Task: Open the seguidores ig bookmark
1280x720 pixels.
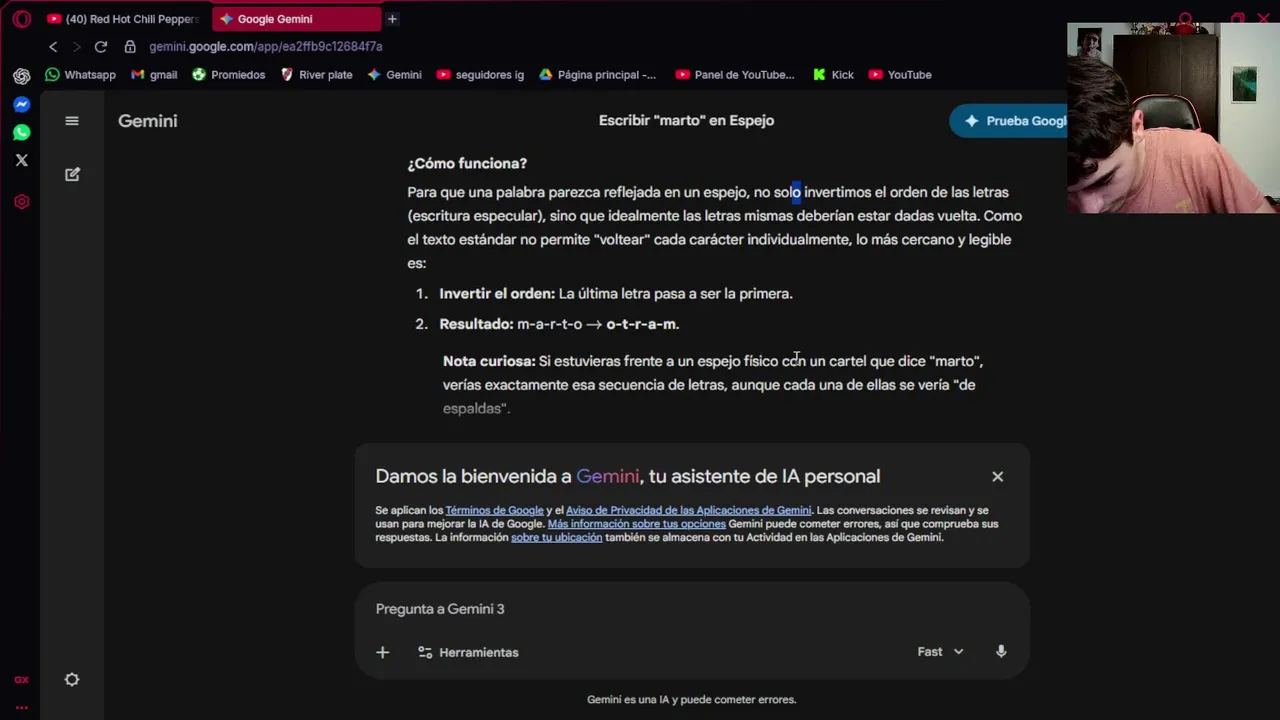Action: click(x=480, y=75)
